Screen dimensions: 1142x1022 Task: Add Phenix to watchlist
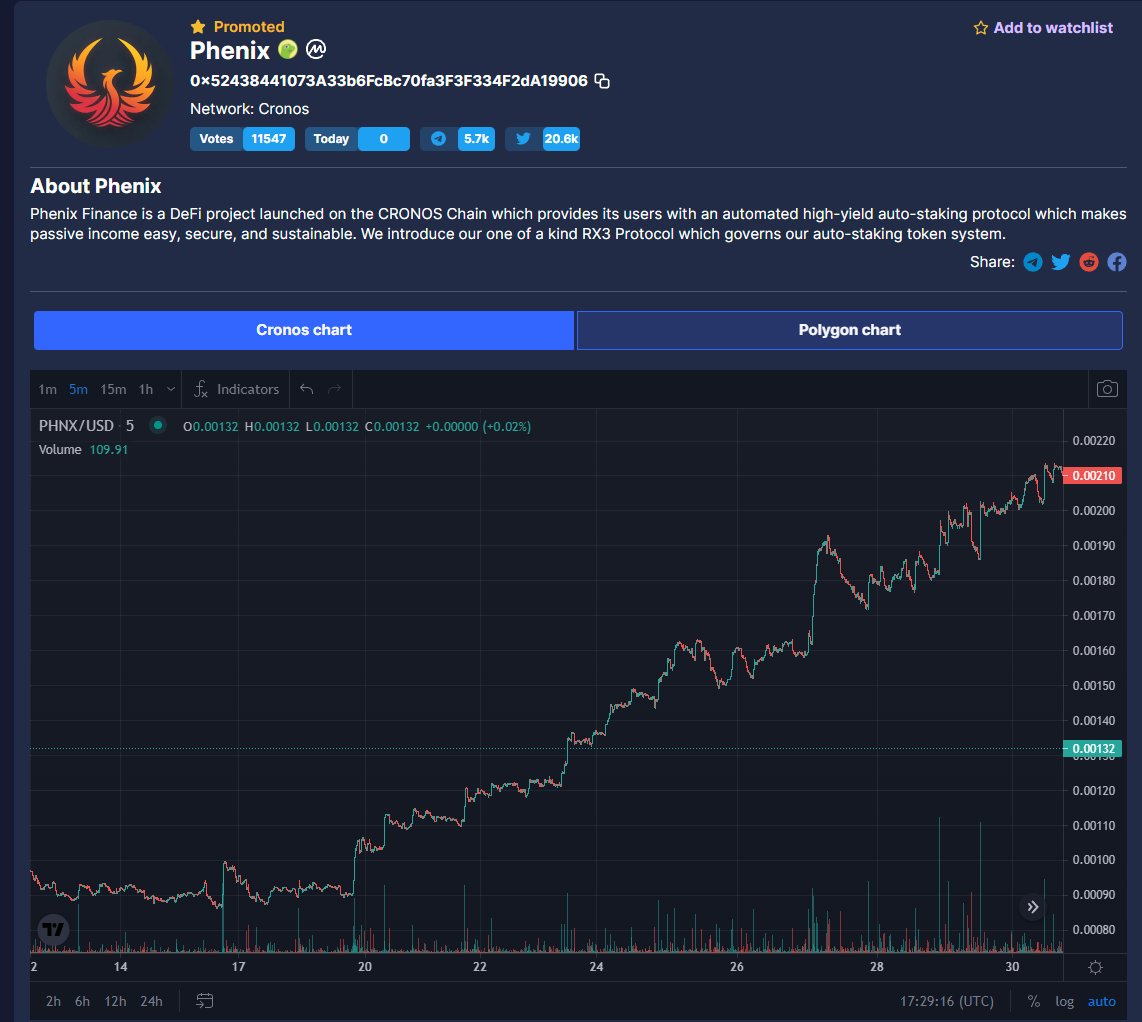point(1043,29)
